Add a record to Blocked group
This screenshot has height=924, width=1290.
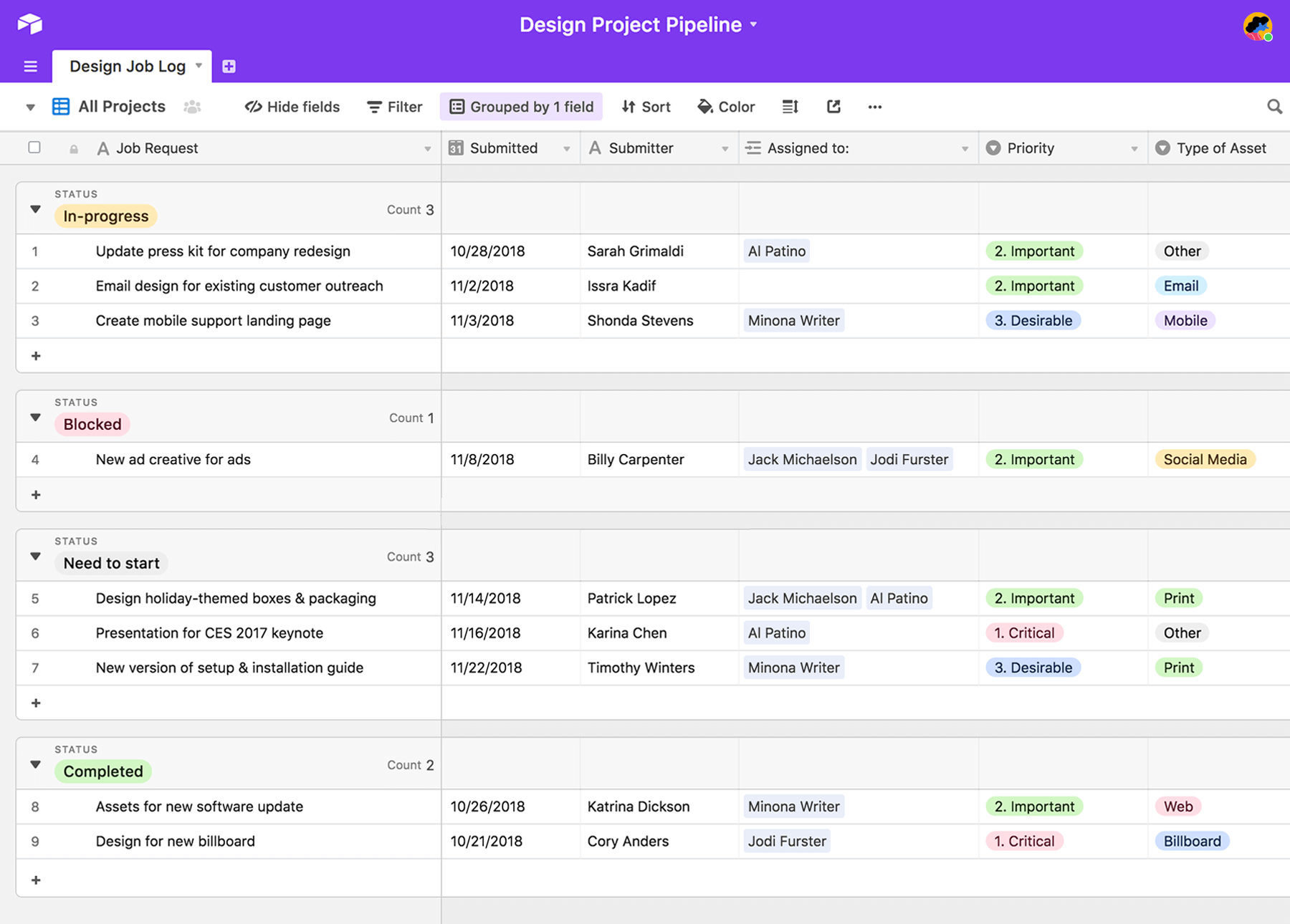tap(36, 495)
